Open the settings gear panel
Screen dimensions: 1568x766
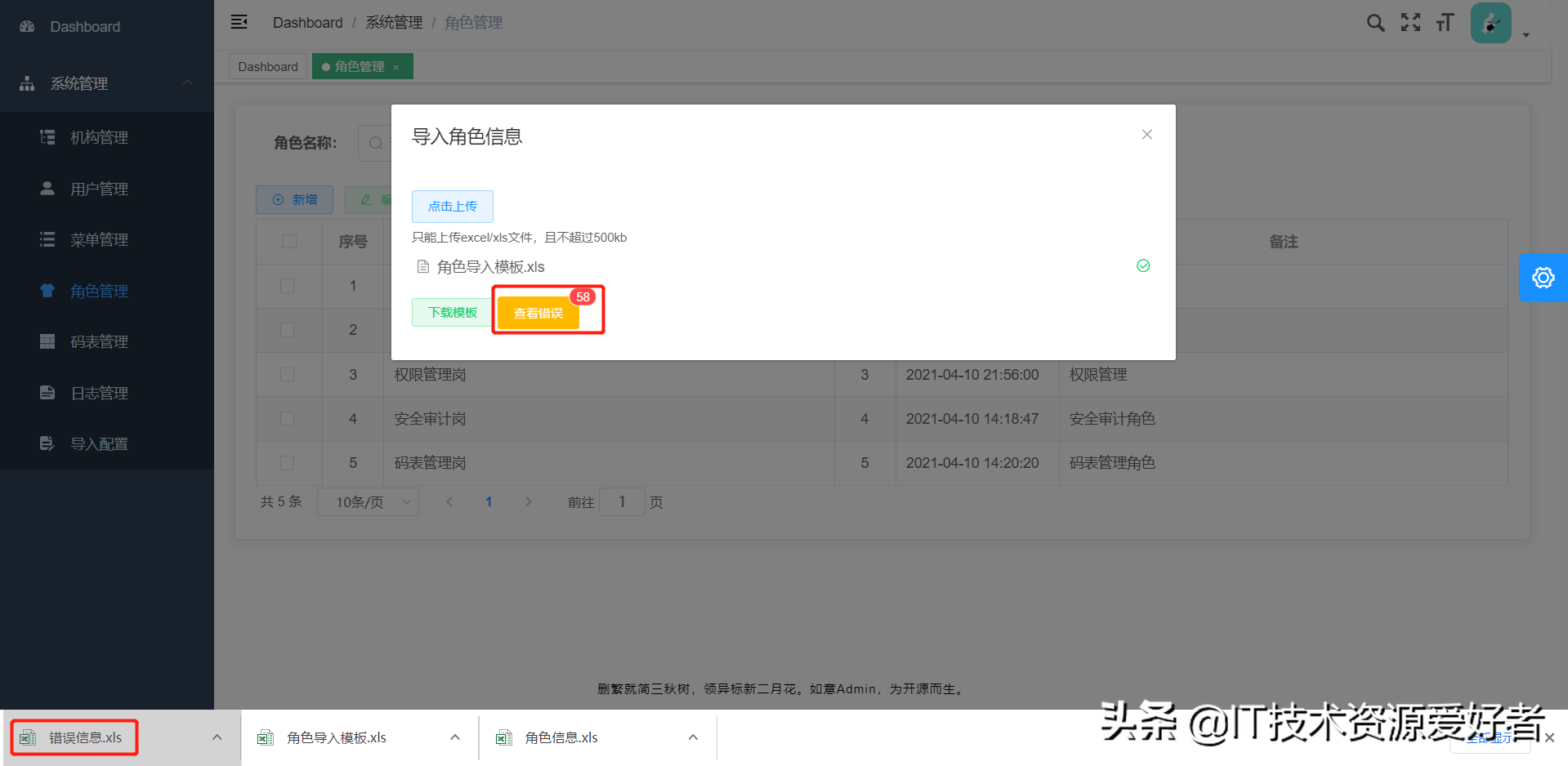pyautogui.click(x=1543, y=277)
